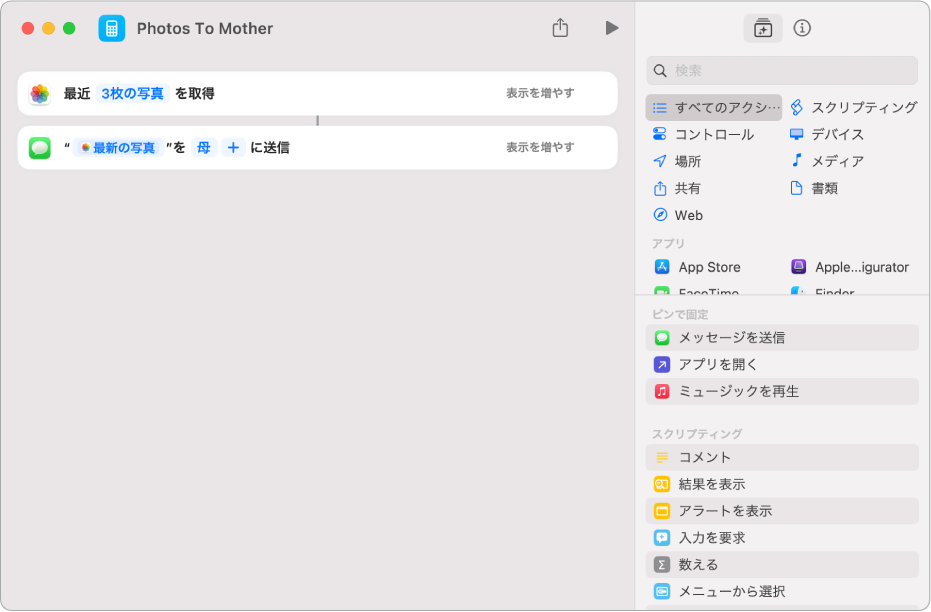Open App Store app actions
931x612 pixels.
point(698,267)
